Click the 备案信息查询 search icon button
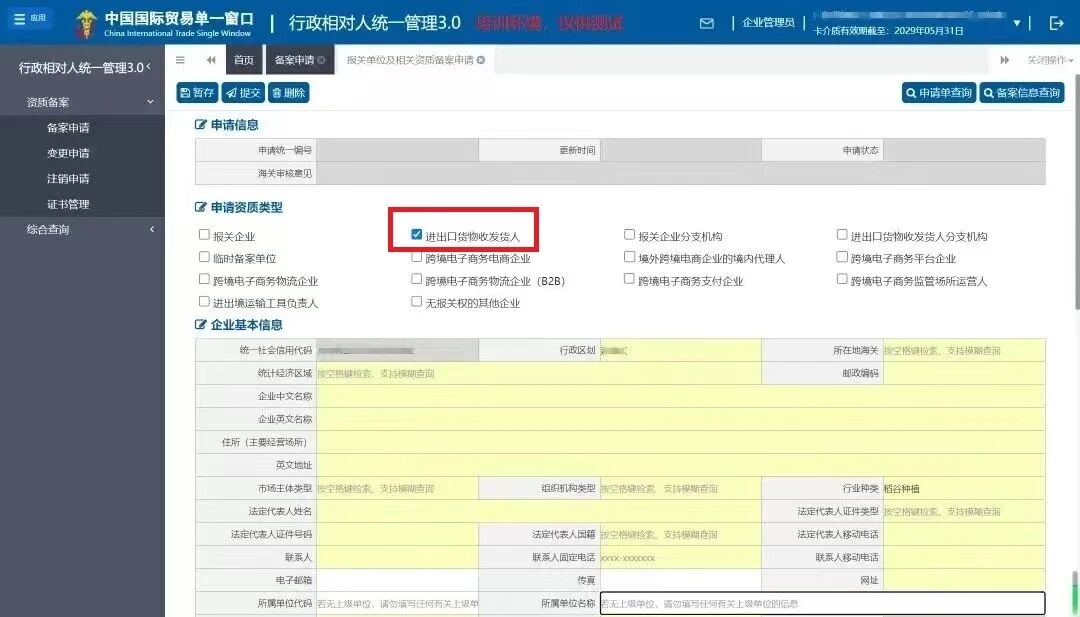This screenshot has width=1080, height=617. tap(1020, 92)
